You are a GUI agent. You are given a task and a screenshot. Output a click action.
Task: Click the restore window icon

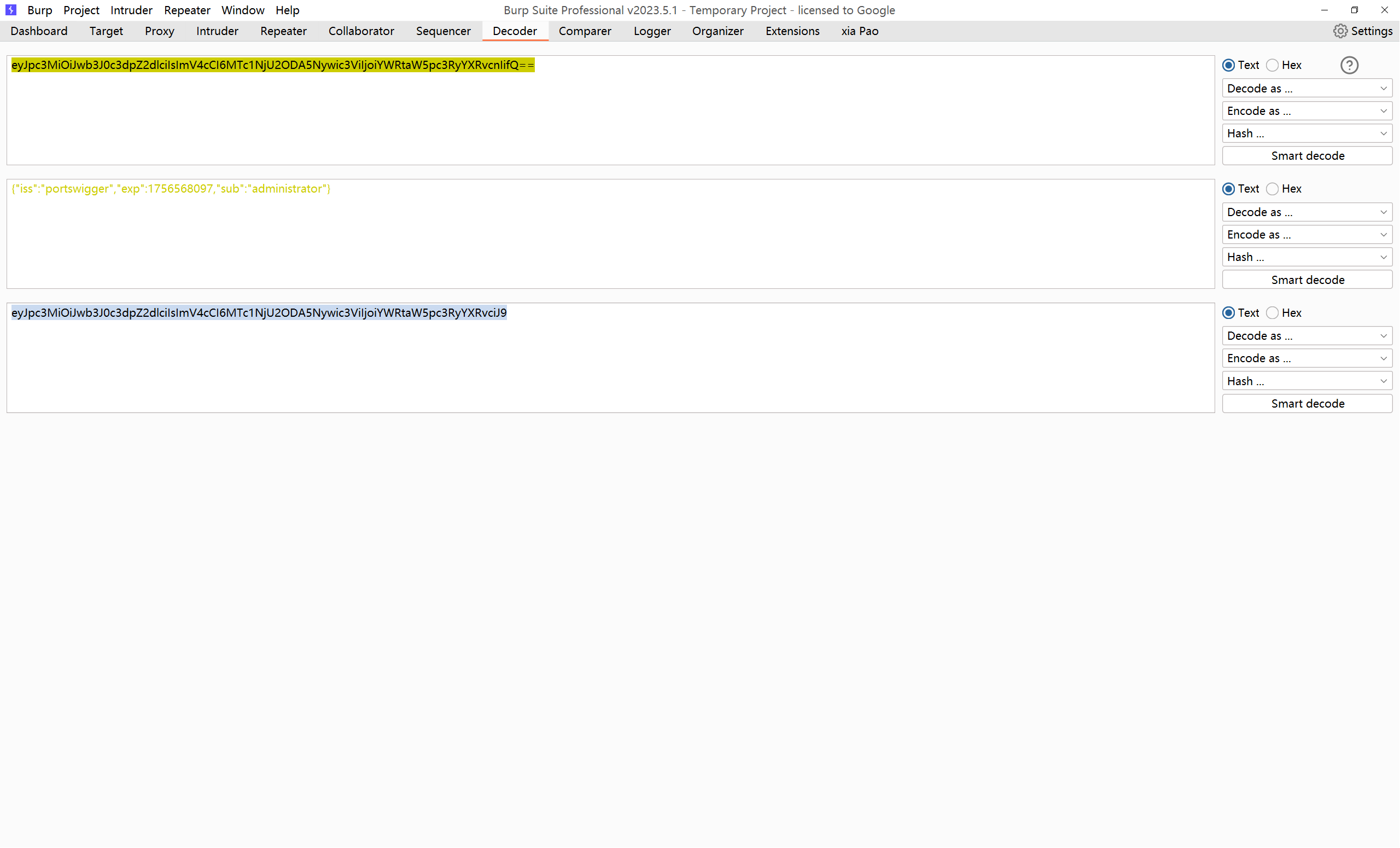tap(1354, 10)
